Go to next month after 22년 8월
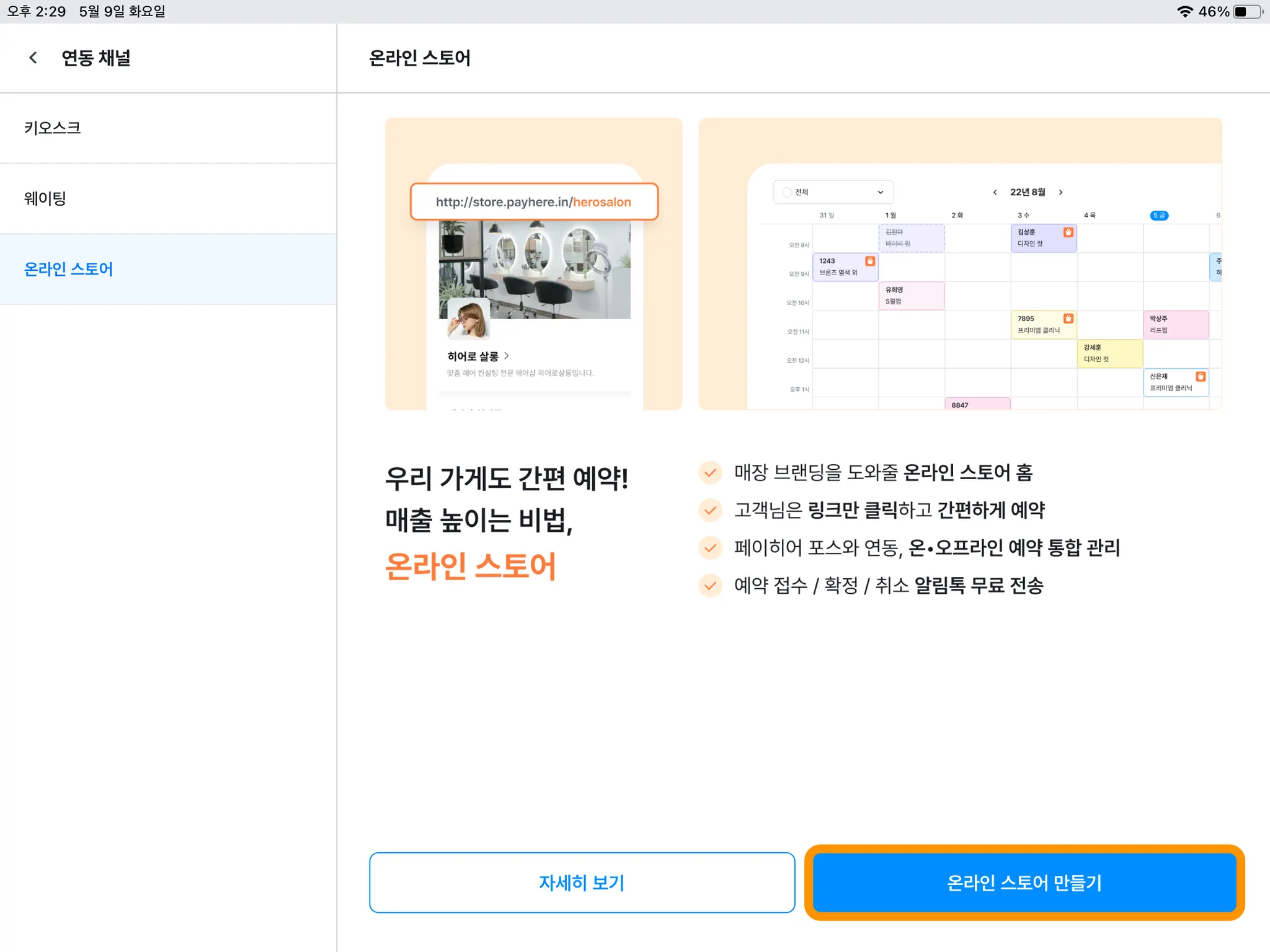Image resolution: width=1270 pixels, height=952 pixels. 1061,192
